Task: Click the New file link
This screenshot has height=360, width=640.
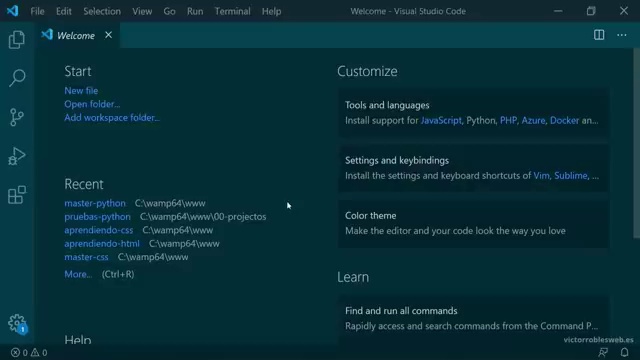Action: [x=81, y=91]
